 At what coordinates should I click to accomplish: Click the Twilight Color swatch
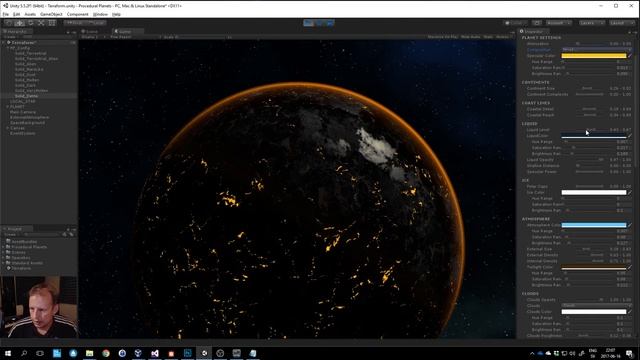(x=594, y=267)
